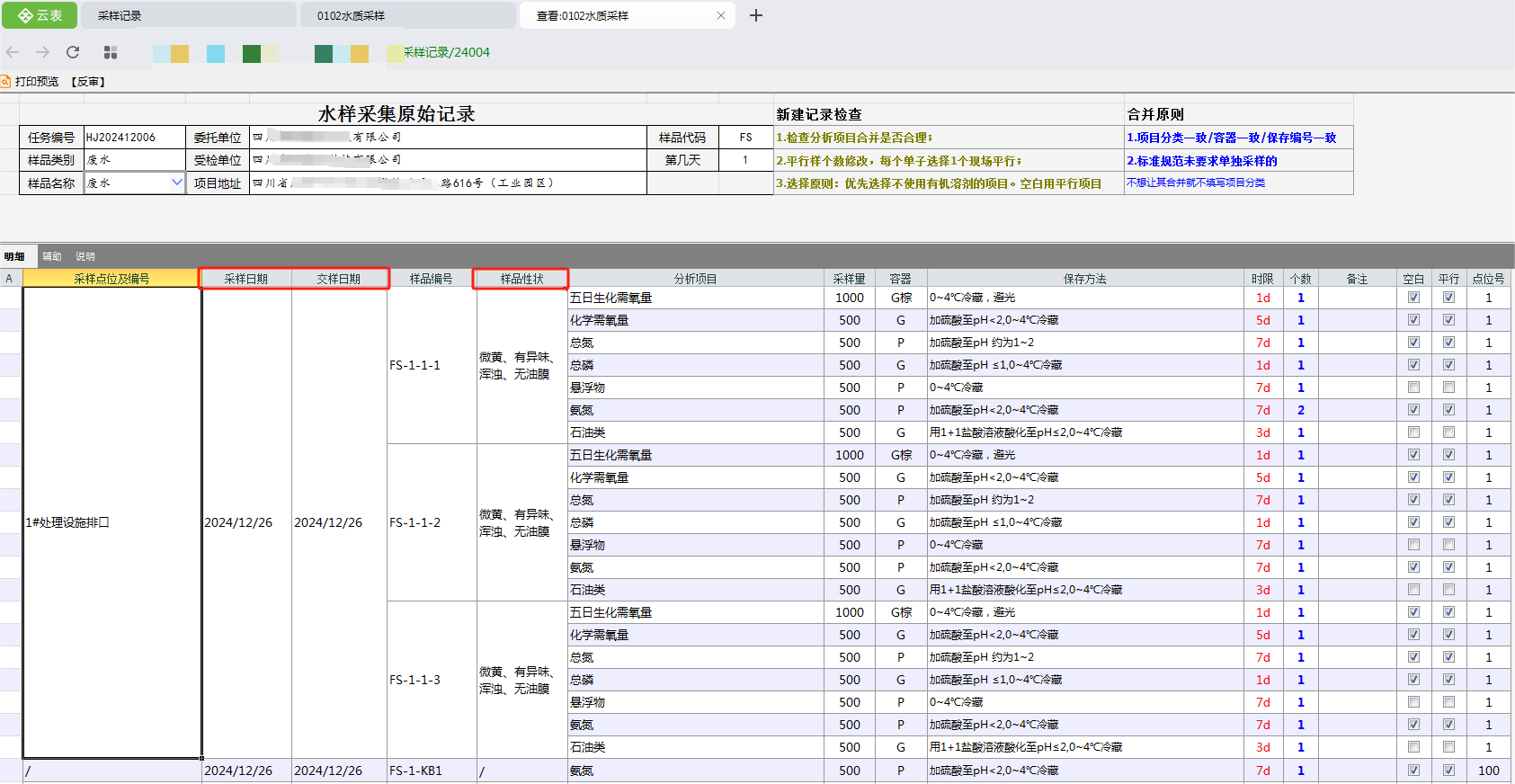Click the 任务编号 field HJ202412006
The height and width of the screenshot is (784, 1515).
click(x=134, y=138)
